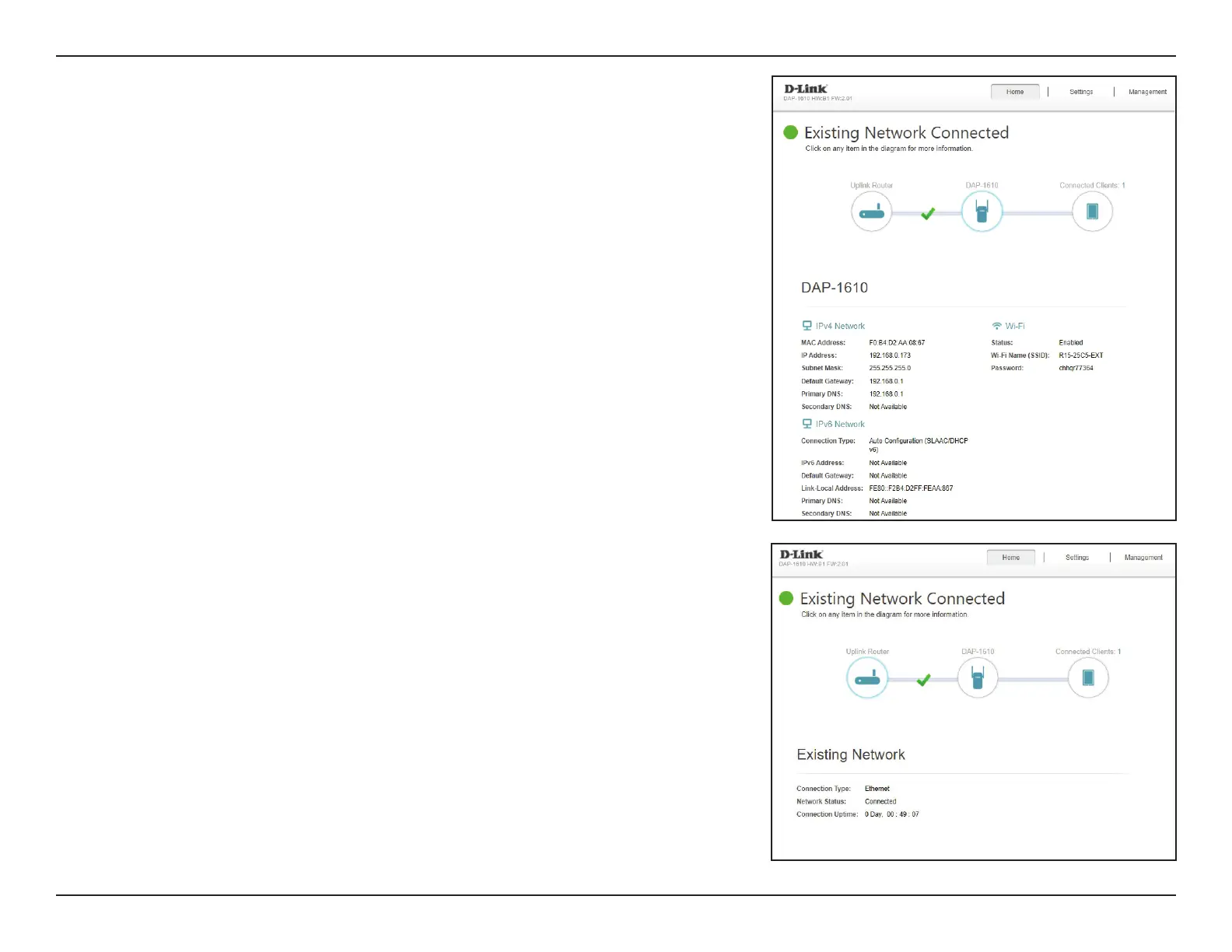Click the IPv6 Network section heading
This screenshot has width=1232, height=952.
point(840,424)
